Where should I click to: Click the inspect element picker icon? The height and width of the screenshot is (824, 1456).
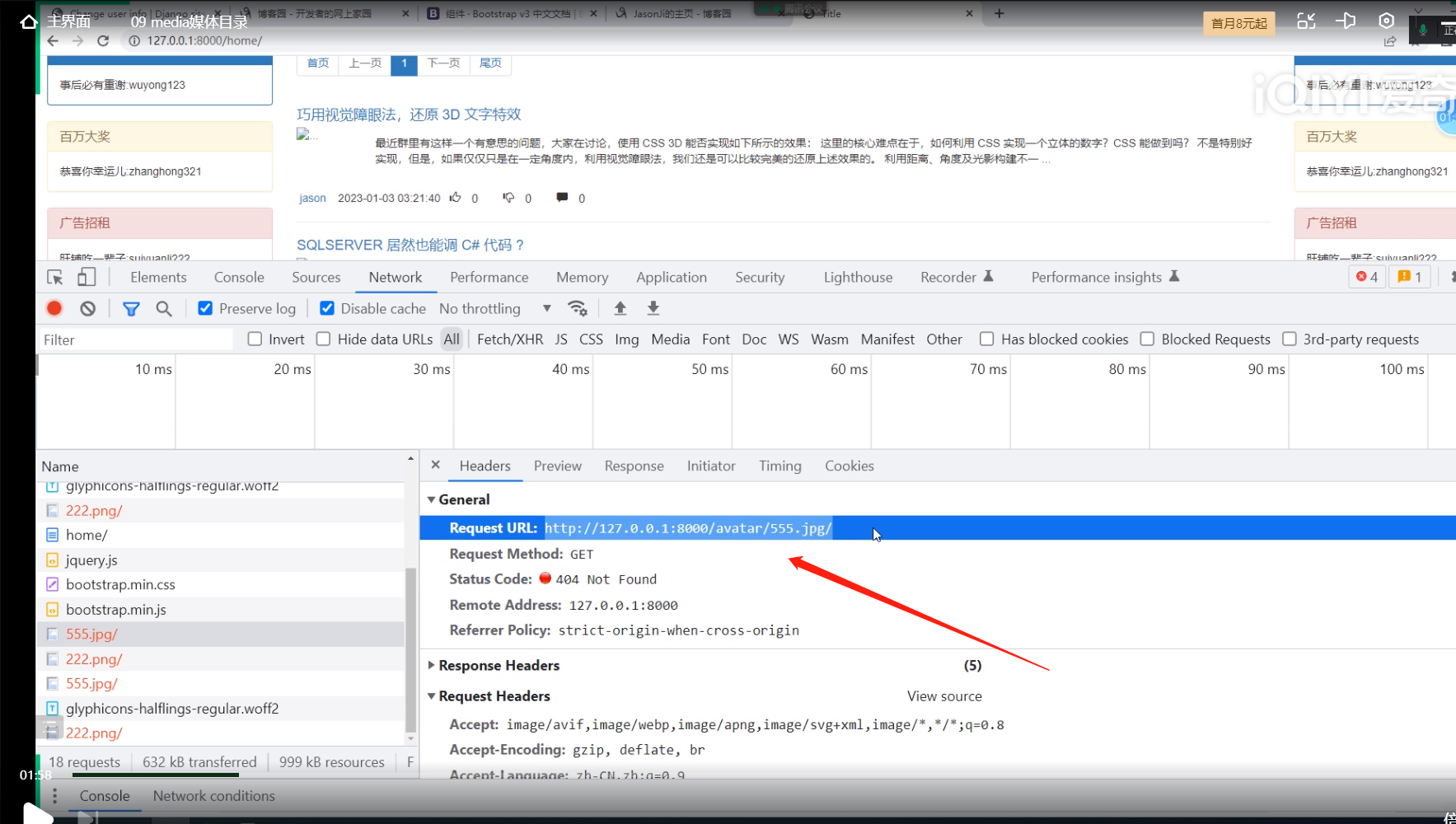click(54, 278)
